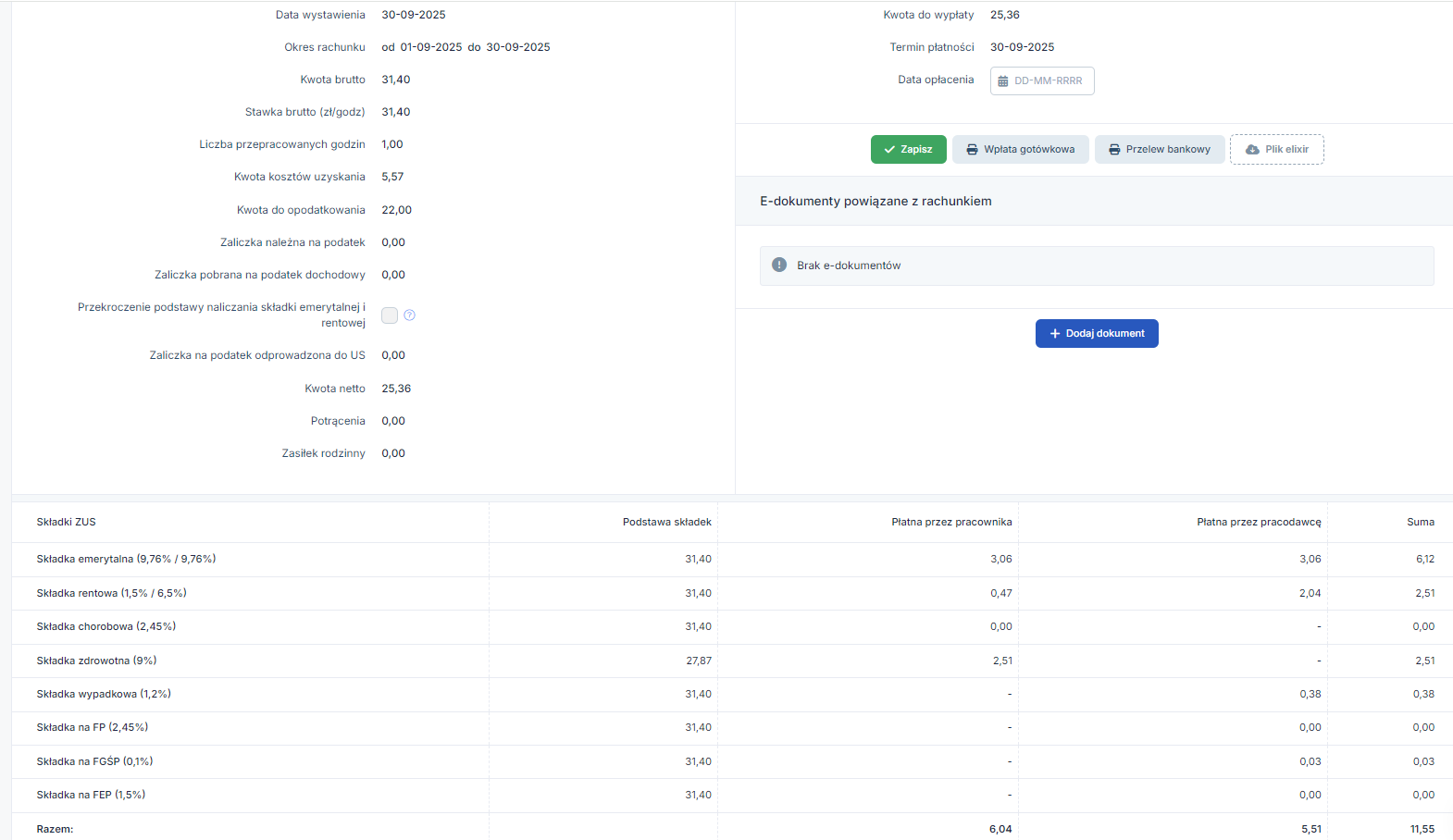
Task: Click the Razem totals row label
Action: 55,830
